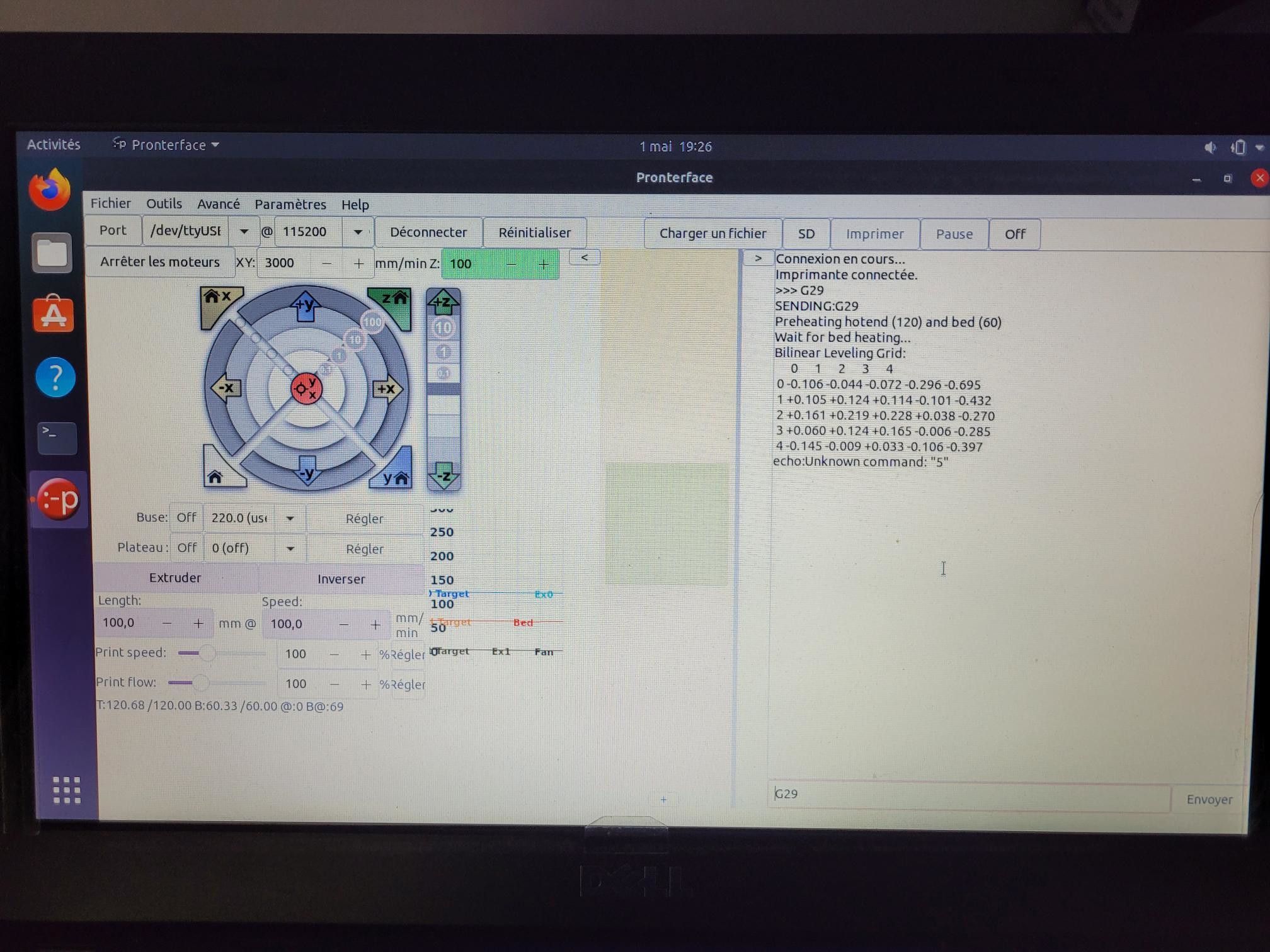This screenshot has height=952, width=1270.
Task: Click the -Y jog arrow
Action: (307, 472)
